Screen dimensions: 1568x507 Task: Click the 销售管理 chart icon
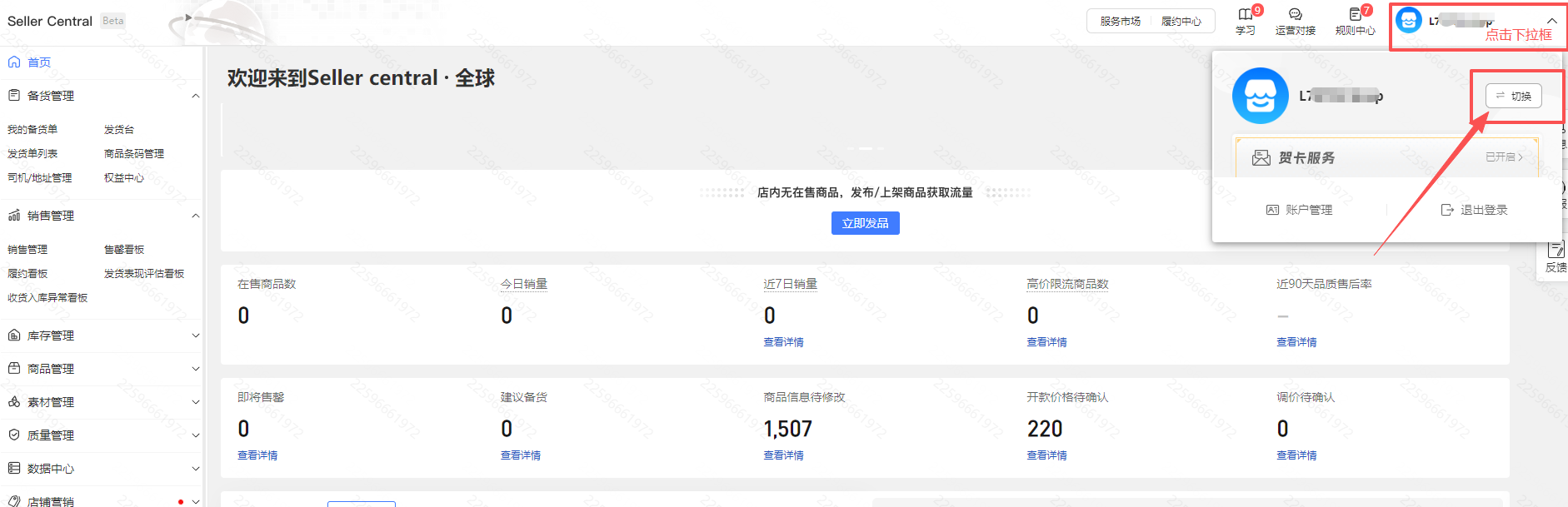click(14, 216)
